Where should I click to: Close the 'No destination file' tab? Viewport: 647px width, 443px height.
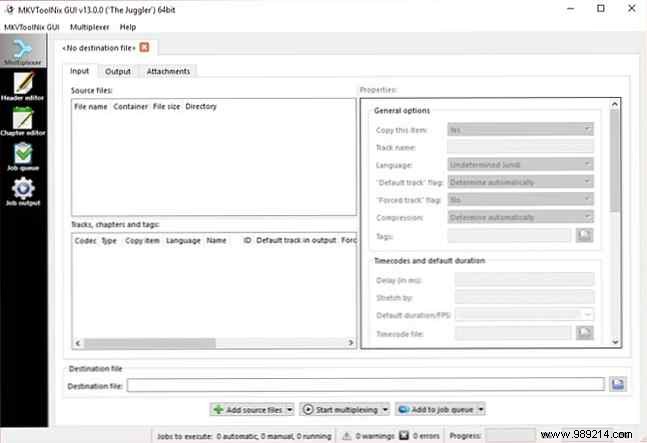[x=144, y=47]
